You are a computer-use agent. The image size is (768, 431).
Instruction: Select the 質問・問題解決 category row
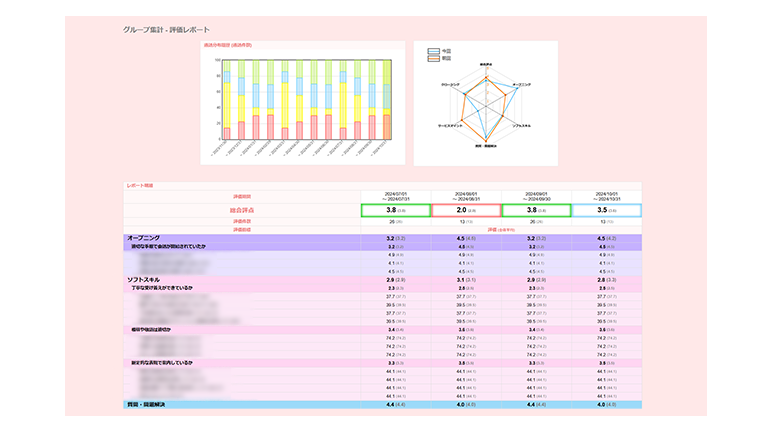(x=152, y=405)
